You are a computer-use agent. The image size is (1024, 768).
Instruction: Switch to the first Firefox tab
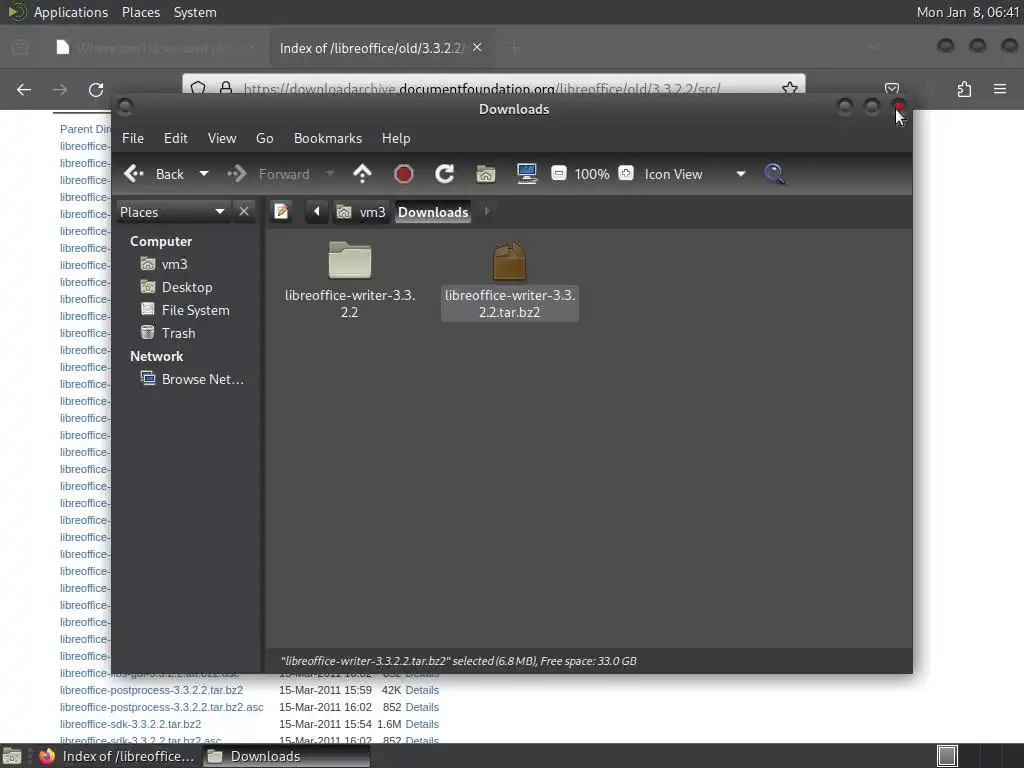tap(157, 48)
